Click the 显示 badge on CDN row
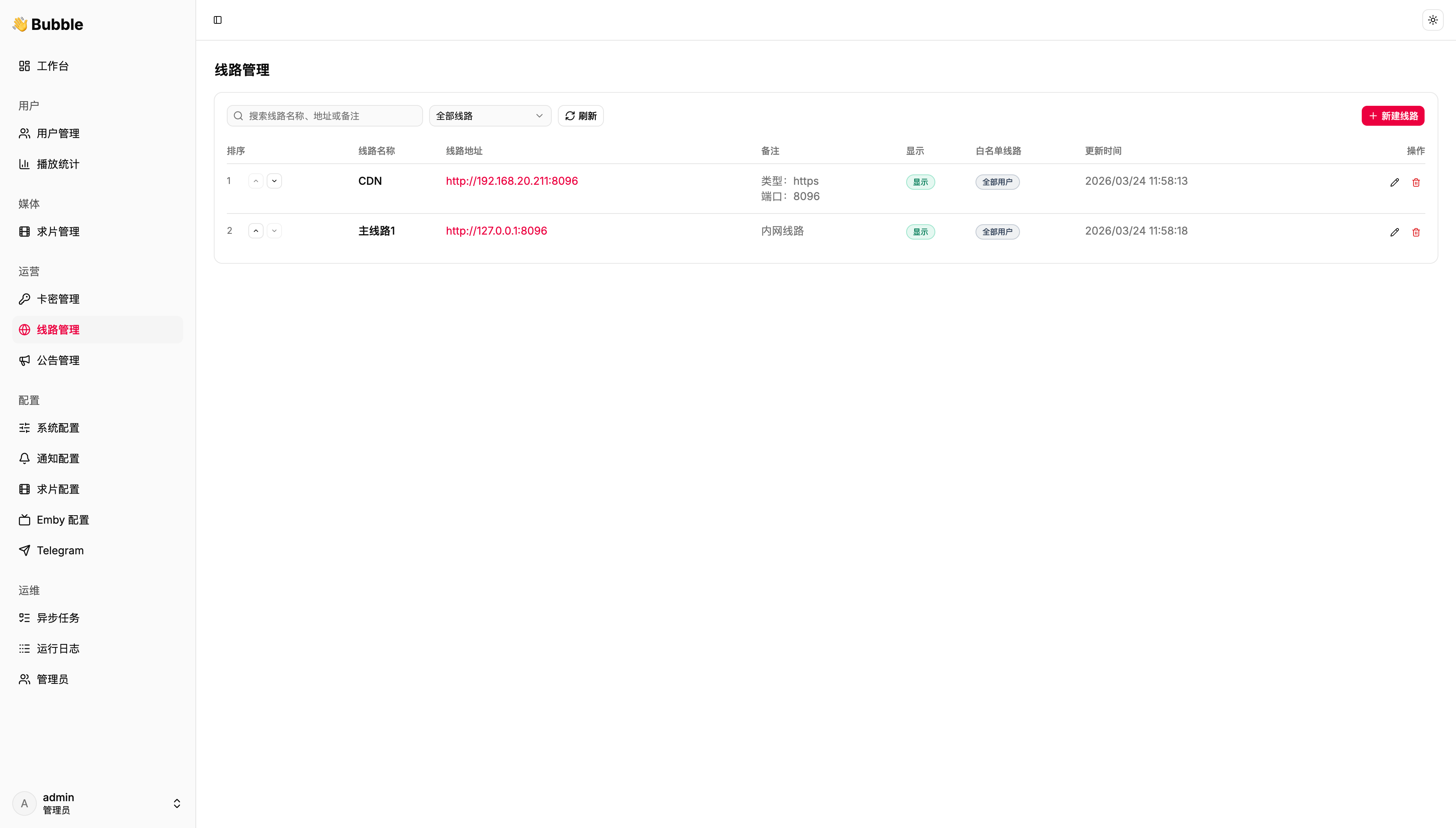The width and height of the screenshot is (1456, 828). click(920, 182)
